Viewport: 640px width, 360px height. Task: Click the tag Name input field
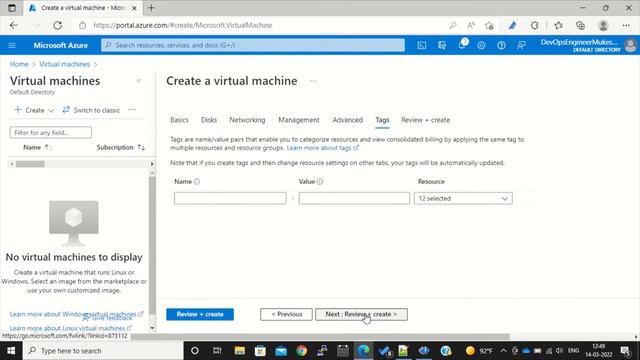230,198
